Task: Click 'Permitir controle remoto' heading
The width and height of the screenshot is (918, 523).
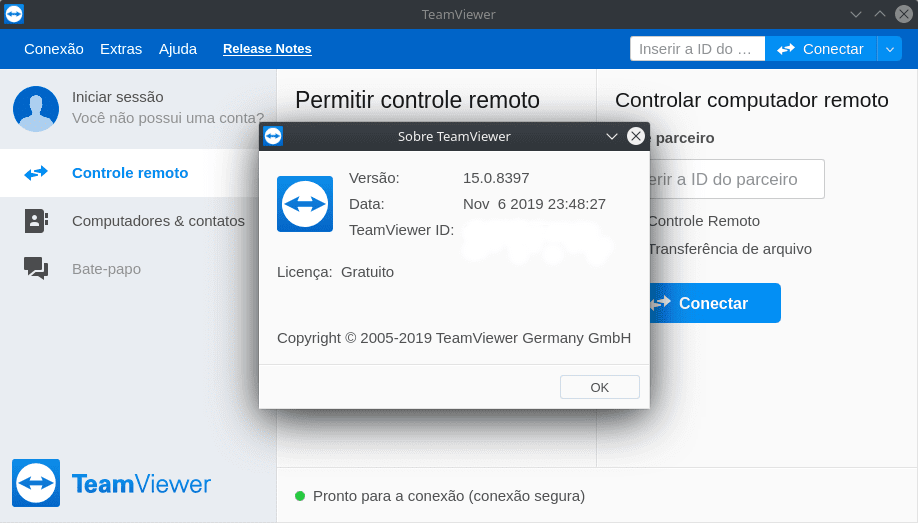Action: tap(417, 100)
